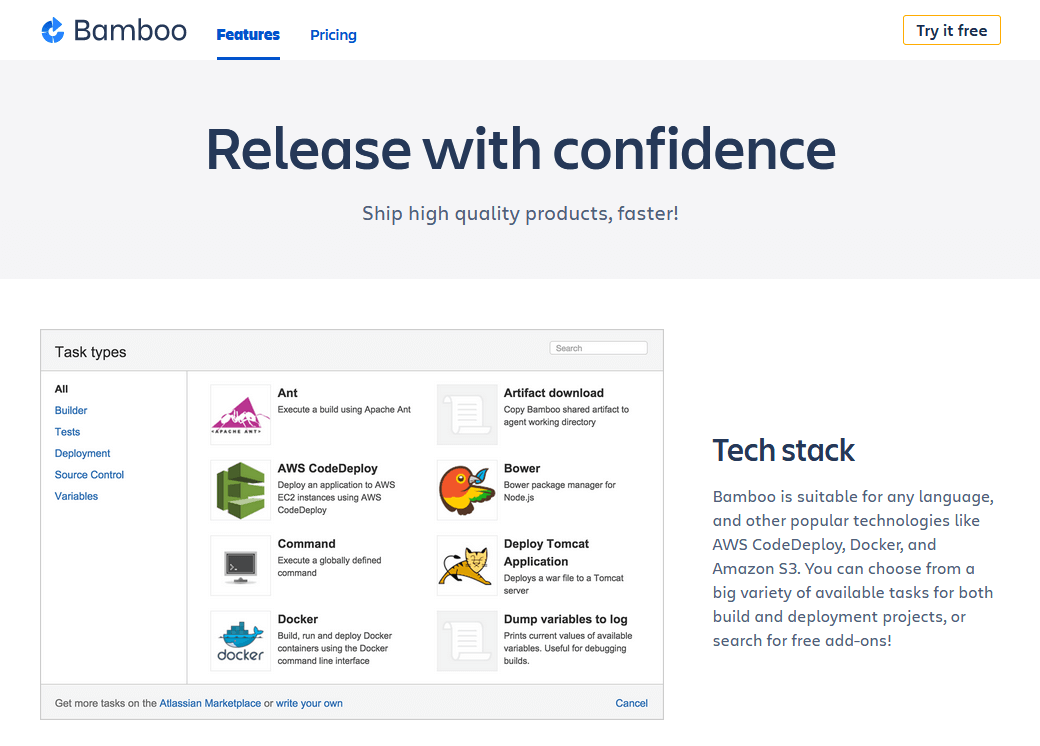Click 'Get more tasks on the' footer text

[x=105, y=703]
